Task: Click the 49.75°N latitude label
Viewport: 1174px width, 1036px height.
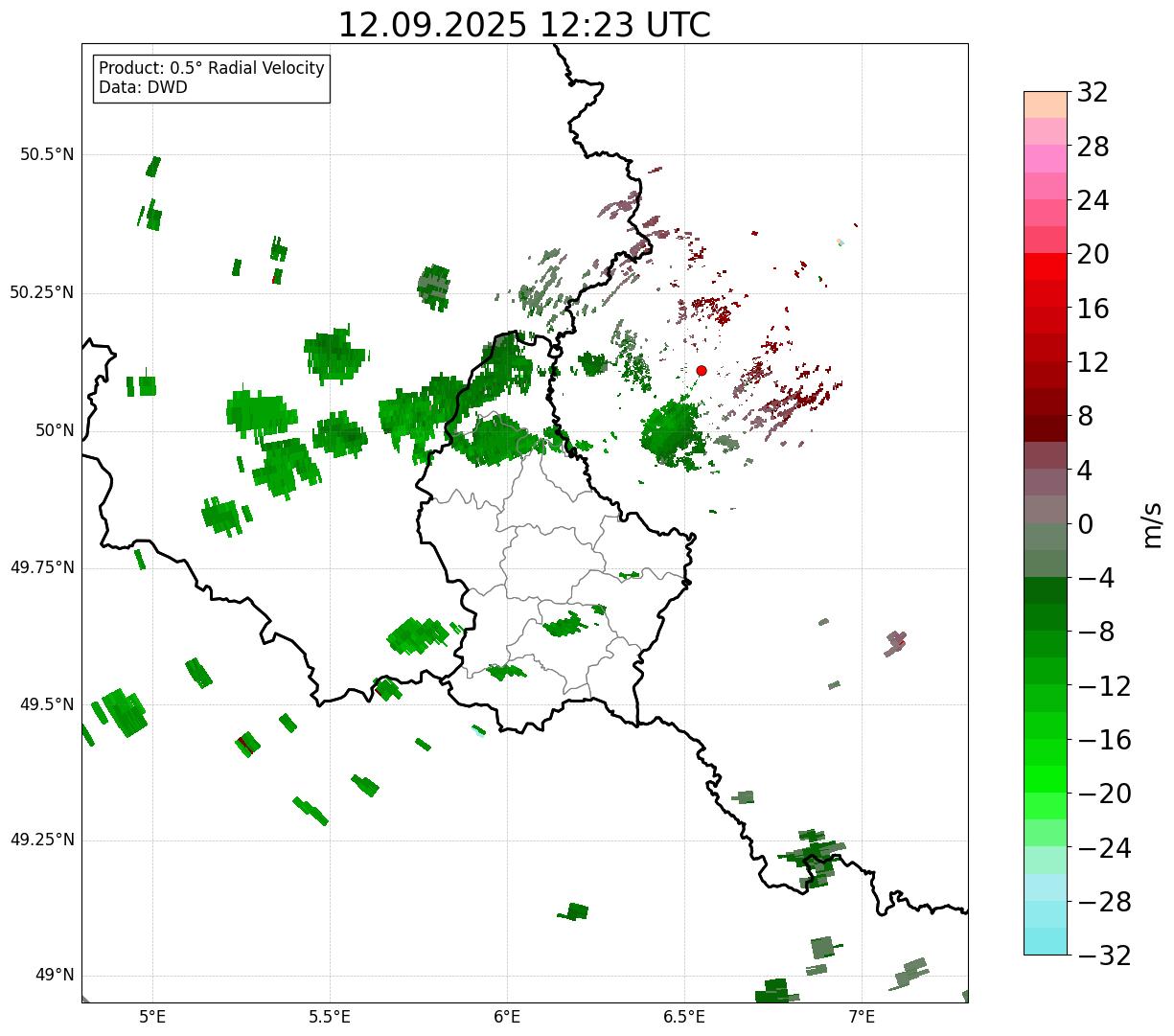Action: 42,567
